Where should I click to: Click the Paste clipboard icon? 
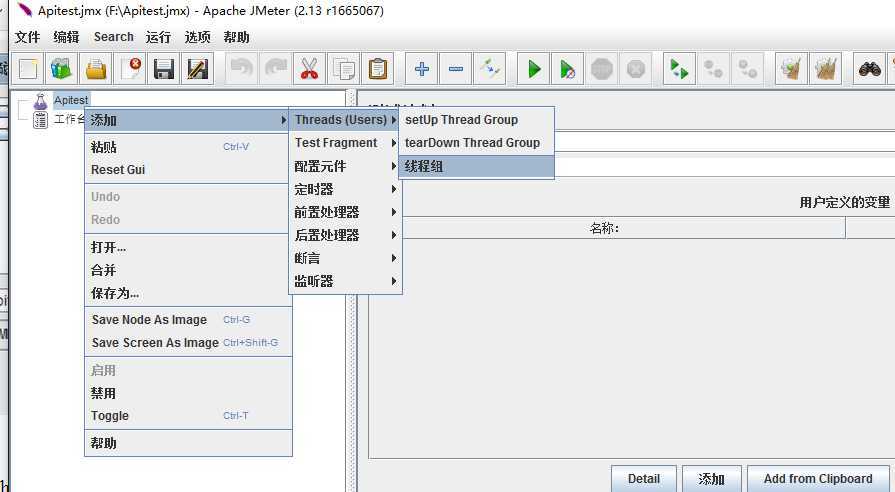(x=378, y=69)
